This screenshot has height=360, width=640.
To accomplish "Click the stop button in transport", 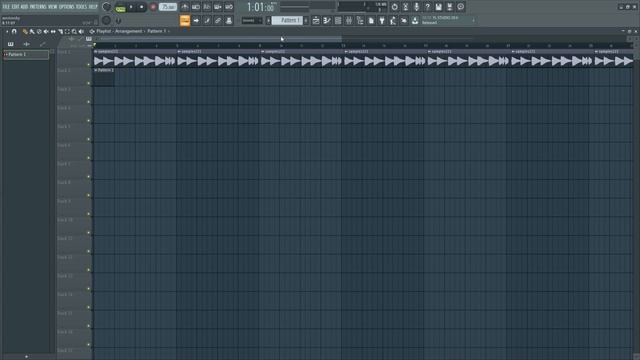I will (x=142, y=7).
